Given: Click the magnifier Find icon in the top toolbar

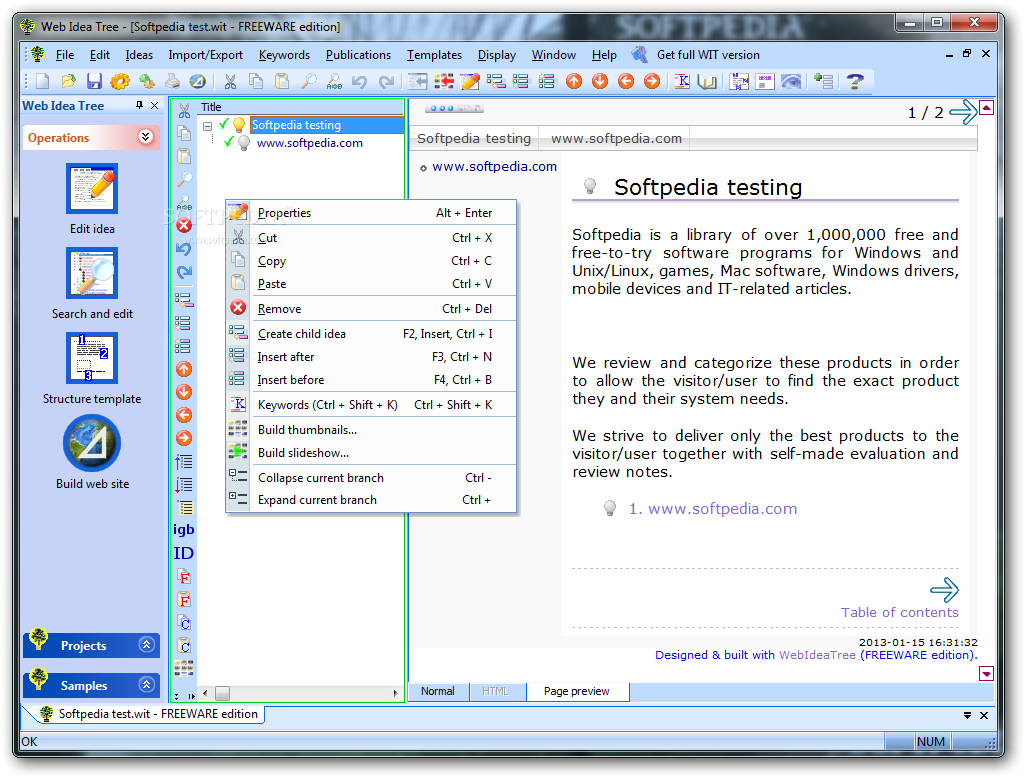Looking at the screenshot, I should (x=309, y=81).
